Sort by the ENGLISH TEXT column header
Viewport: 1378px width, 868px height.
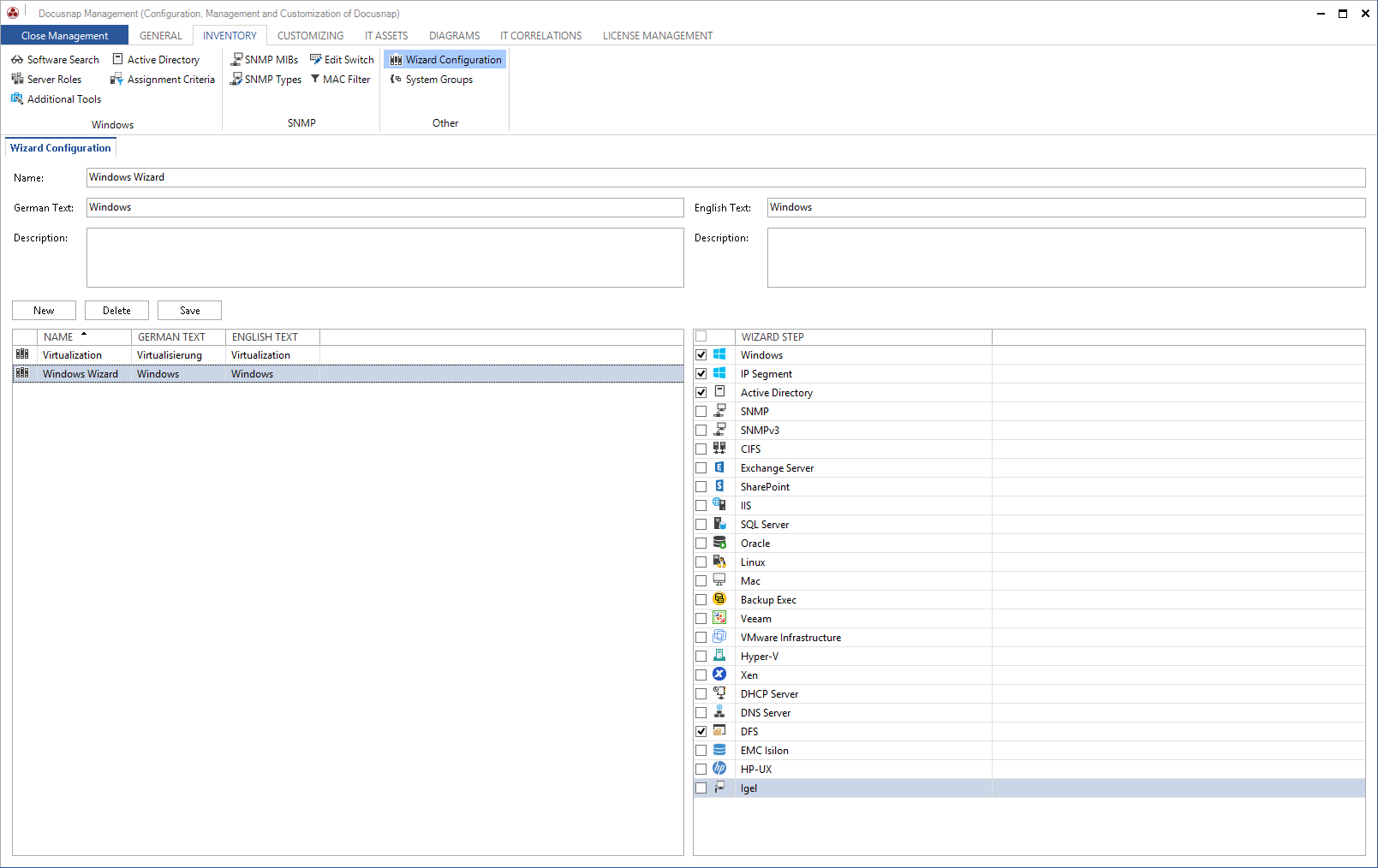click(272, 337)
